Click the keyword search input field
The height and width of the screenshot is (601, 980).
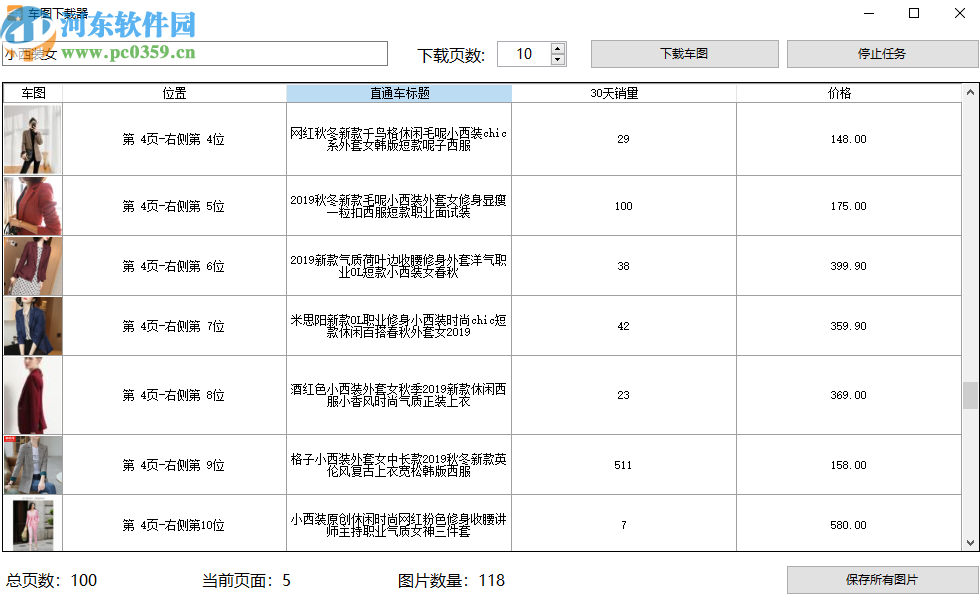195,54
